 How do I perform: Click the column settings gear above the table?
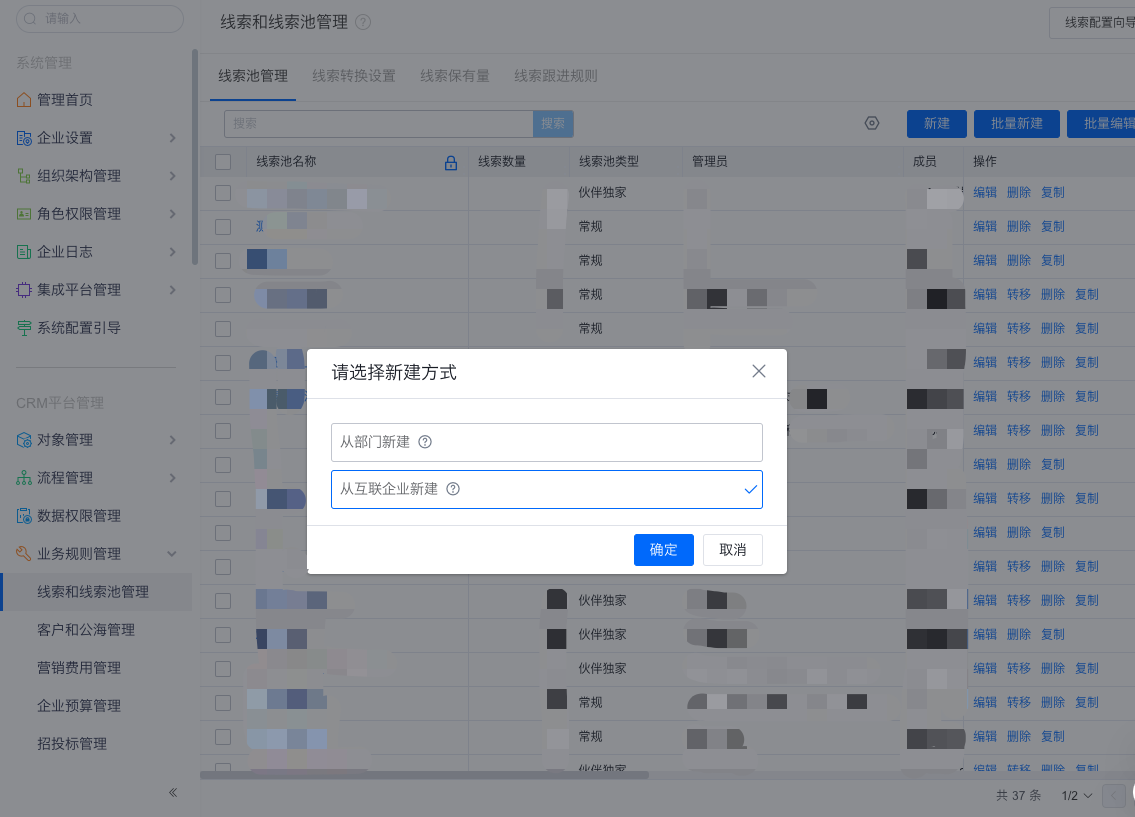[871, 123]
